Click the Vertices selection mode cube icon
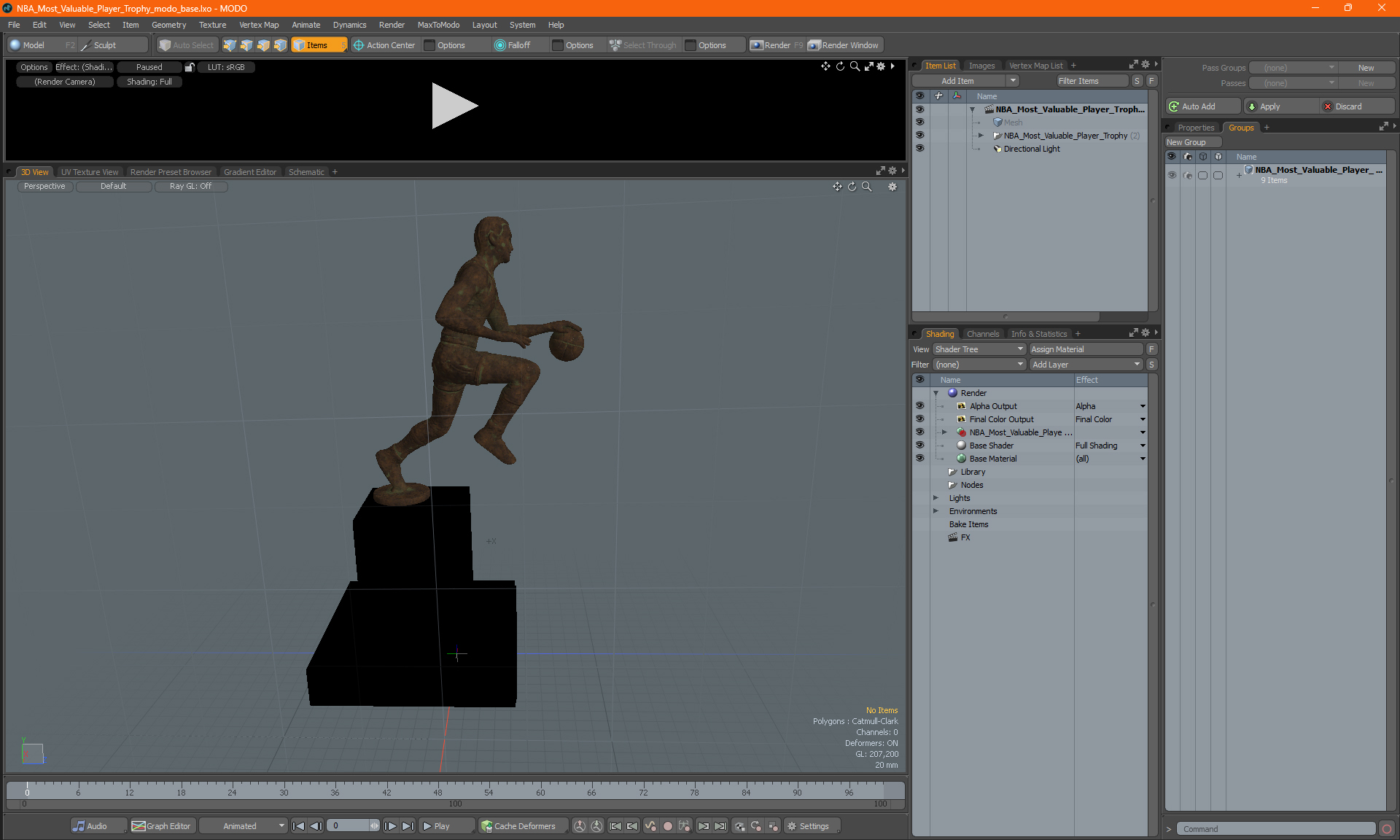The width and height of the screenshot is (1400, 840). point(230,45)
